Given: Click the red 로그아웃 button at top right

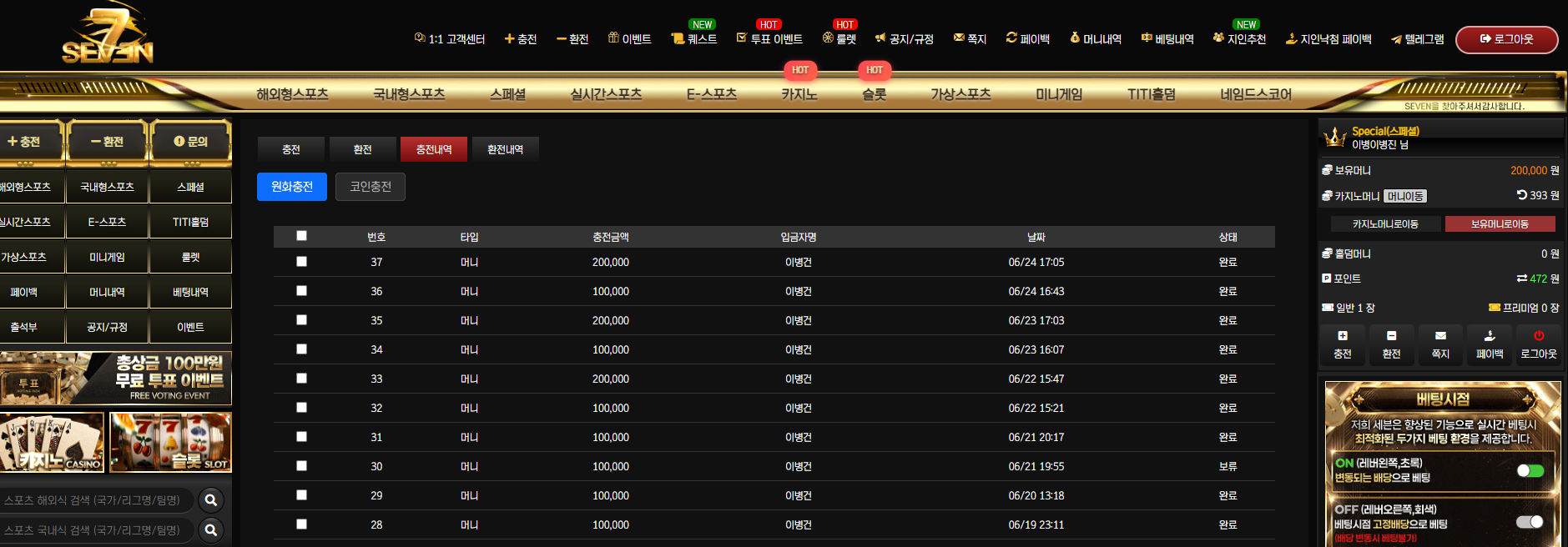Looking at the screenshot, I should click(1506, 39).
